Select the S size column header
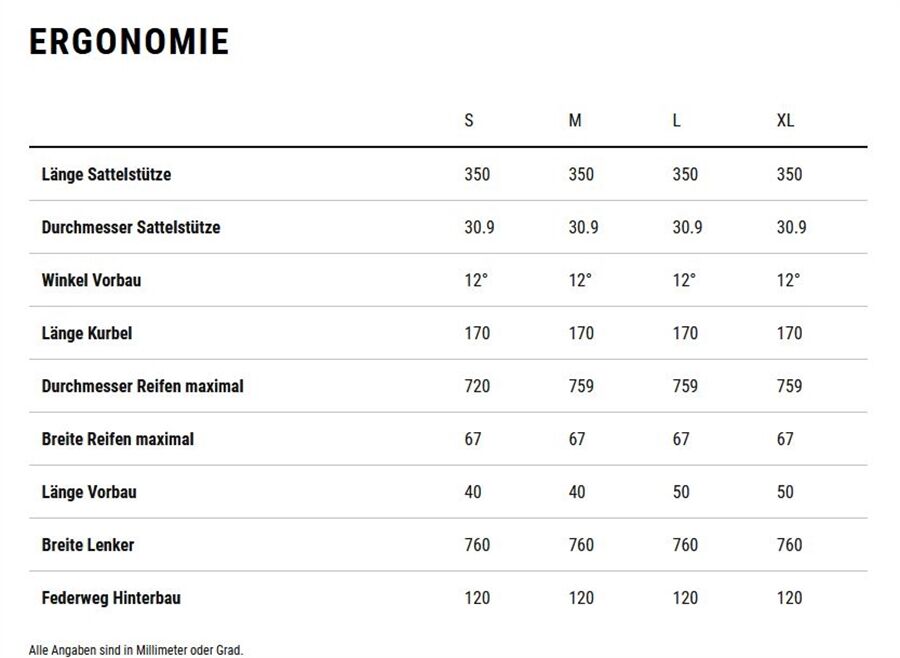The width and height of the screenshot is (900, 658). pos(469,120)
